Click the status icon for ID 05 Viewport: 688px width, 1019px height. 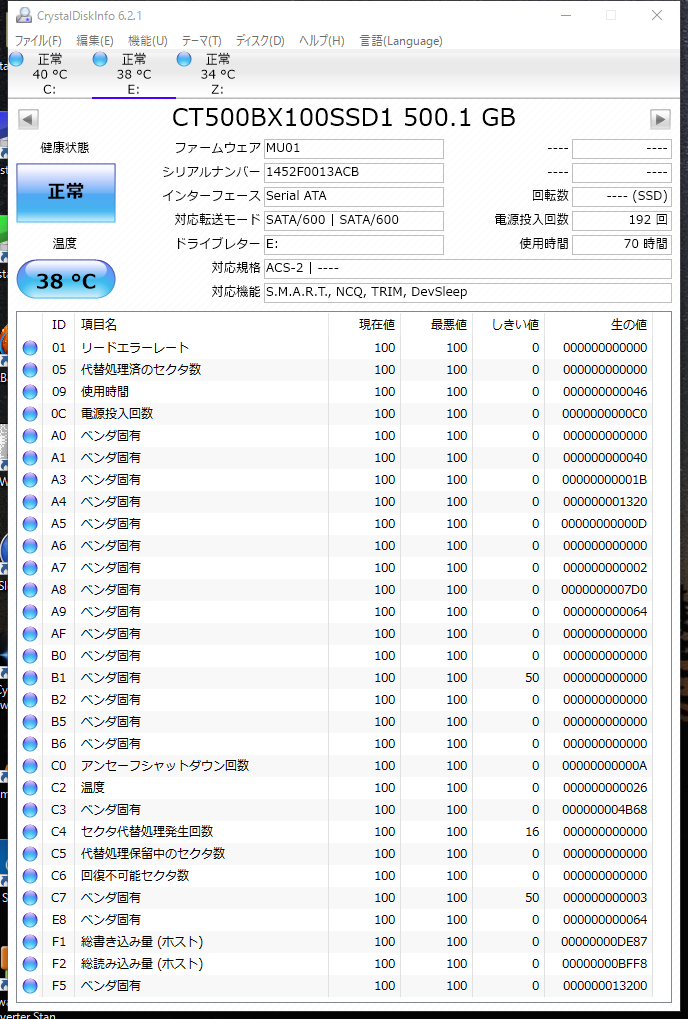[x=30, y=370]
